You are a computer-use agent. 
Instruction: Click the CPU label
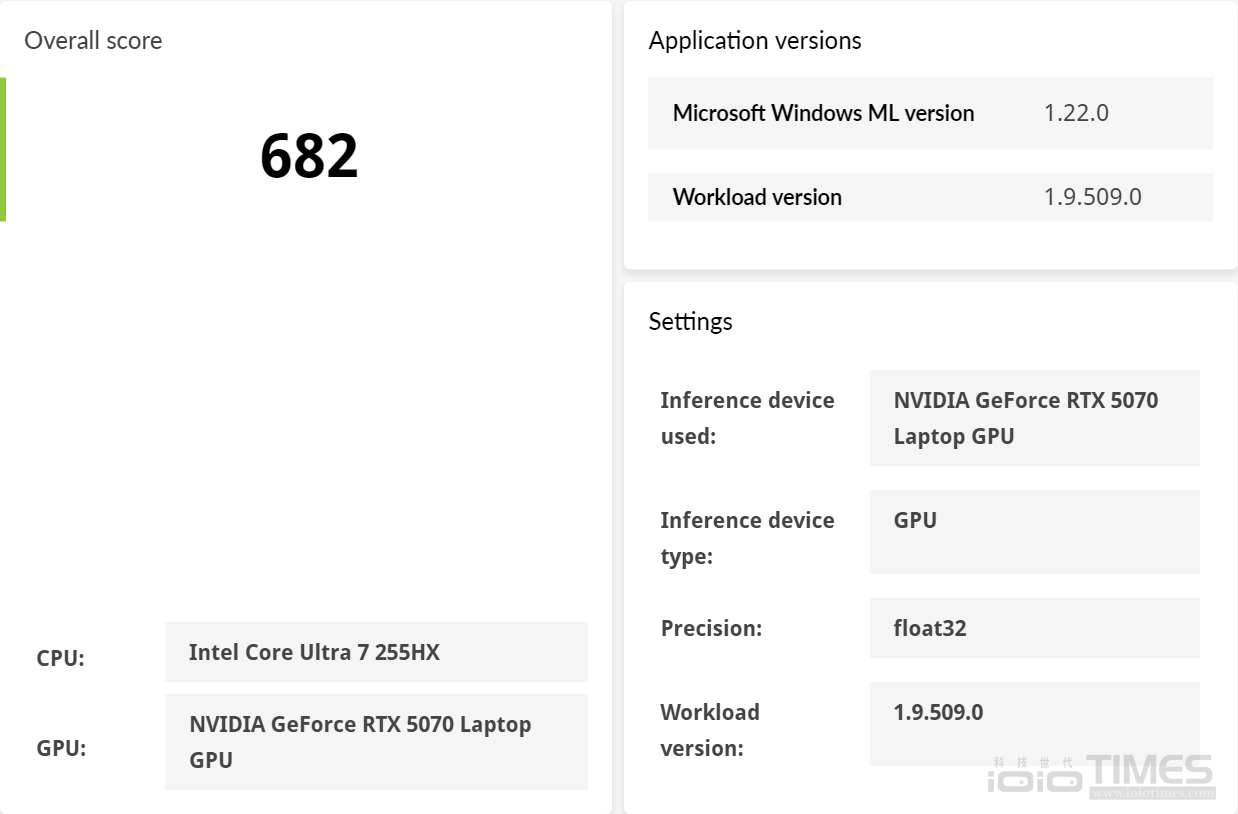(61, 658)
